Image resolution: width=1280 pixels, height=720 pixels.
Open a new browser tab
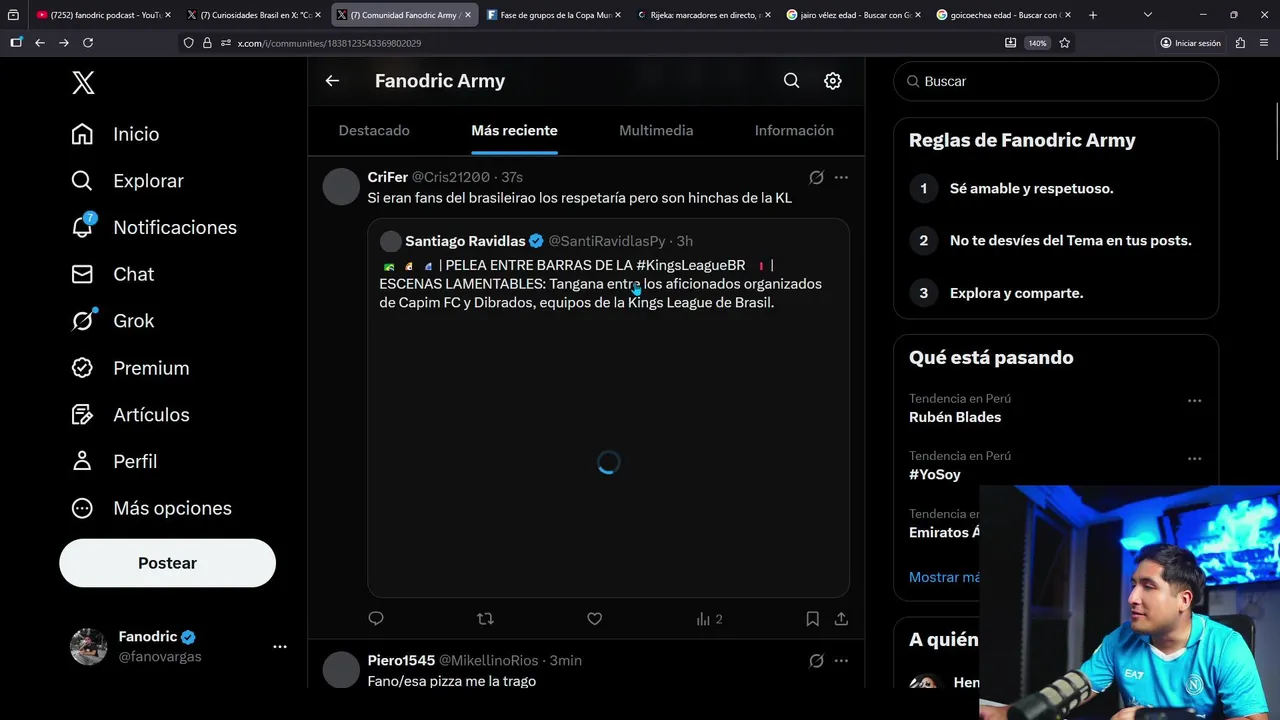(x=1092, y=15)
